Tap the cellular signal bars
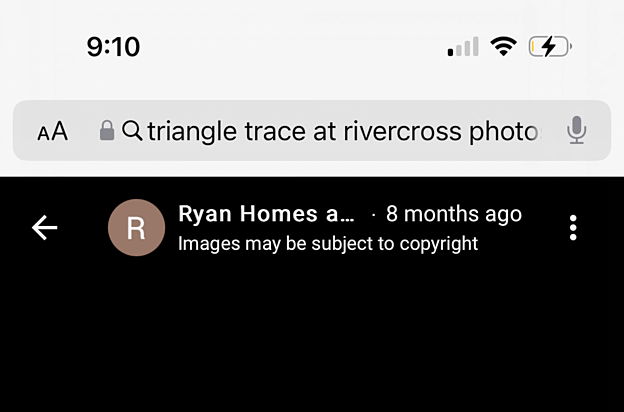 coord(463,47)
